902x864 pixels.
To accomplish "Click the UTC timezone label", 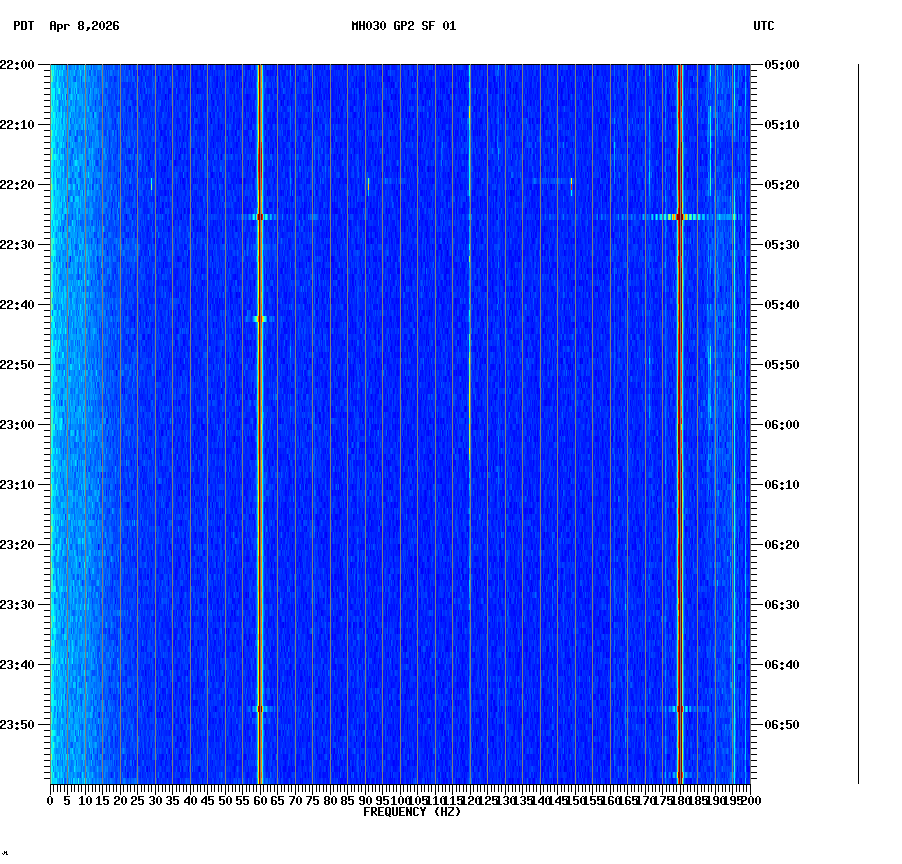I will pyautogui.click(x=764, y=27).
